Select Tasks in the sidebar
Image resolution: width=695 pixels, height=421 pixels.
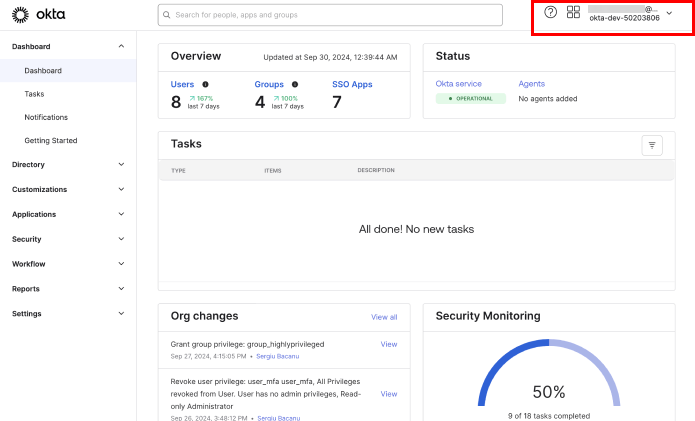pos(34,93)
